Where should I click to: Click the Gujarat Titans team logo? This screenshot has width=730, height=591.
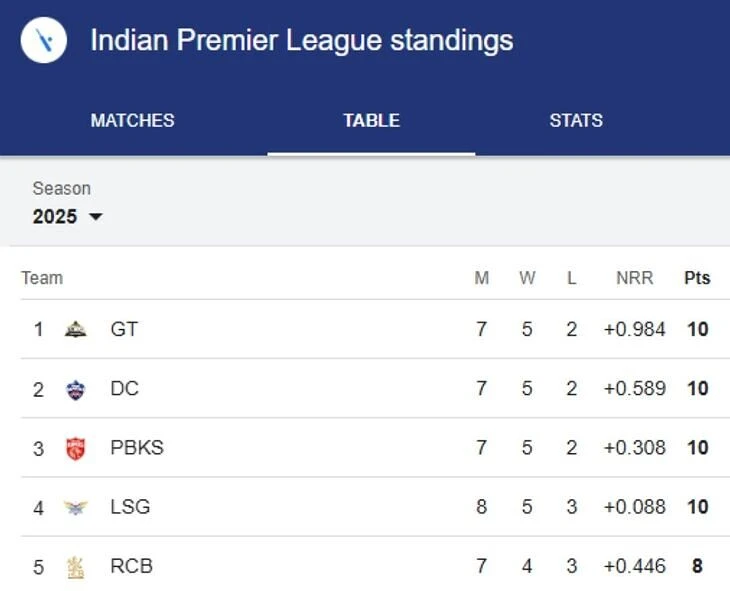pyautogui.click(x=75, y=329)
